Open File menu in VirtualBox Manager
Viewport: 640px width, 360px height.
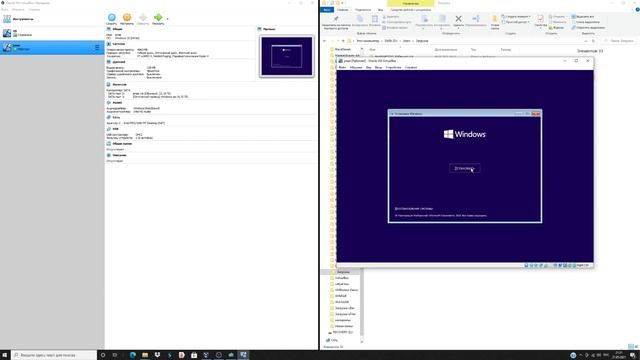pos(4,9)
